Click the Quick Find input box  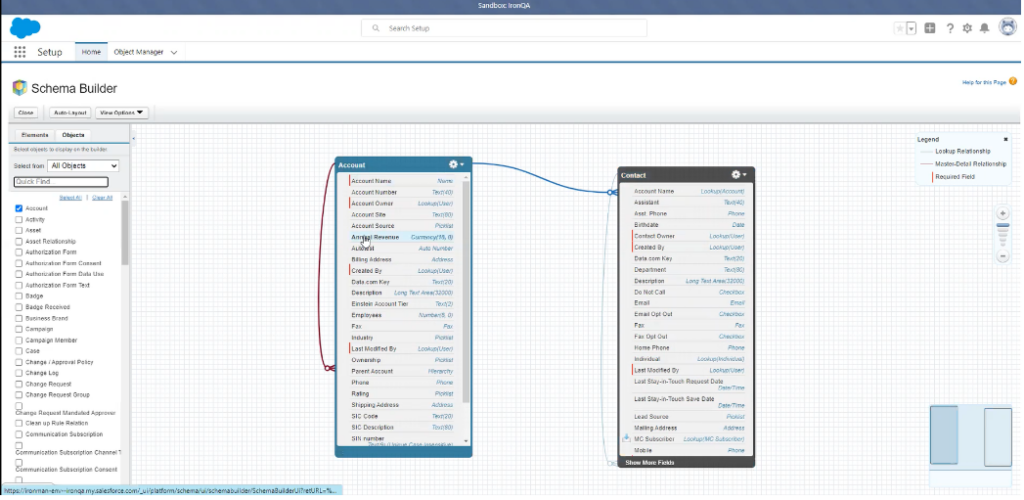coord(61,182)
